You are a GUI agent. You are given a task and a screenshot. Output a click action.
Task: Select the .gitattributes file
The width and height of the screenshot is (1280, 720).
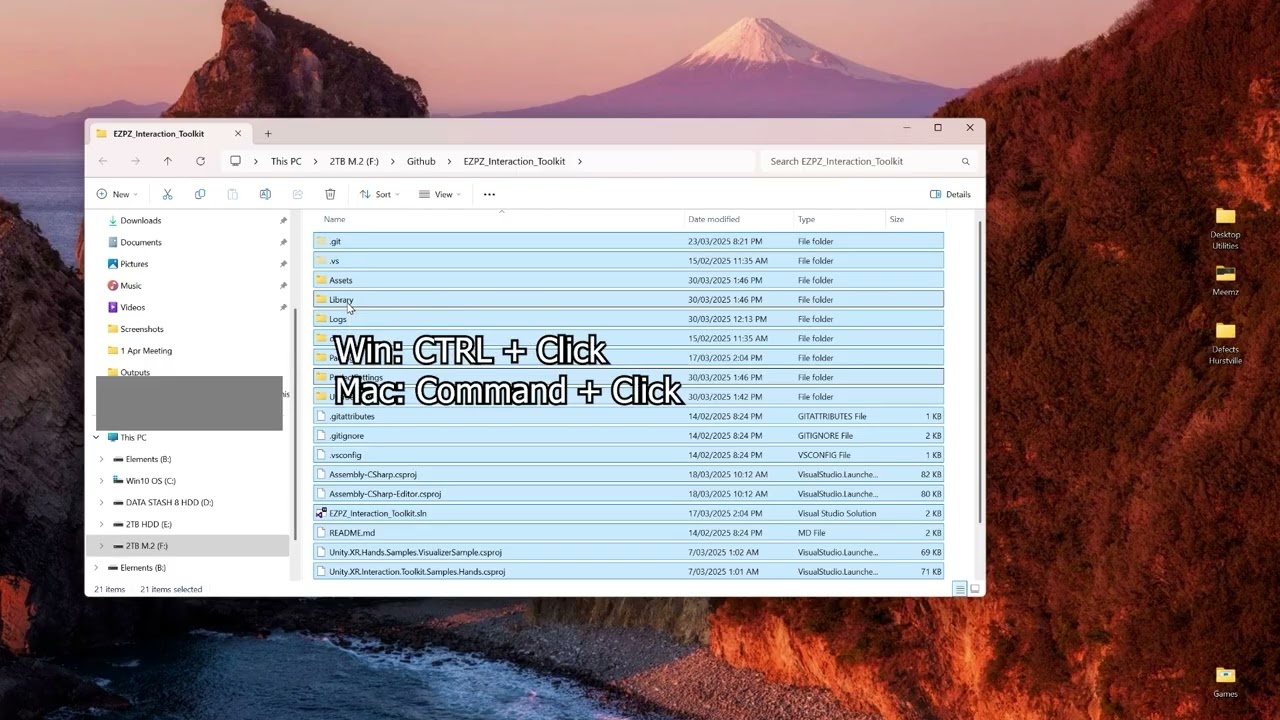pos(628,416)
